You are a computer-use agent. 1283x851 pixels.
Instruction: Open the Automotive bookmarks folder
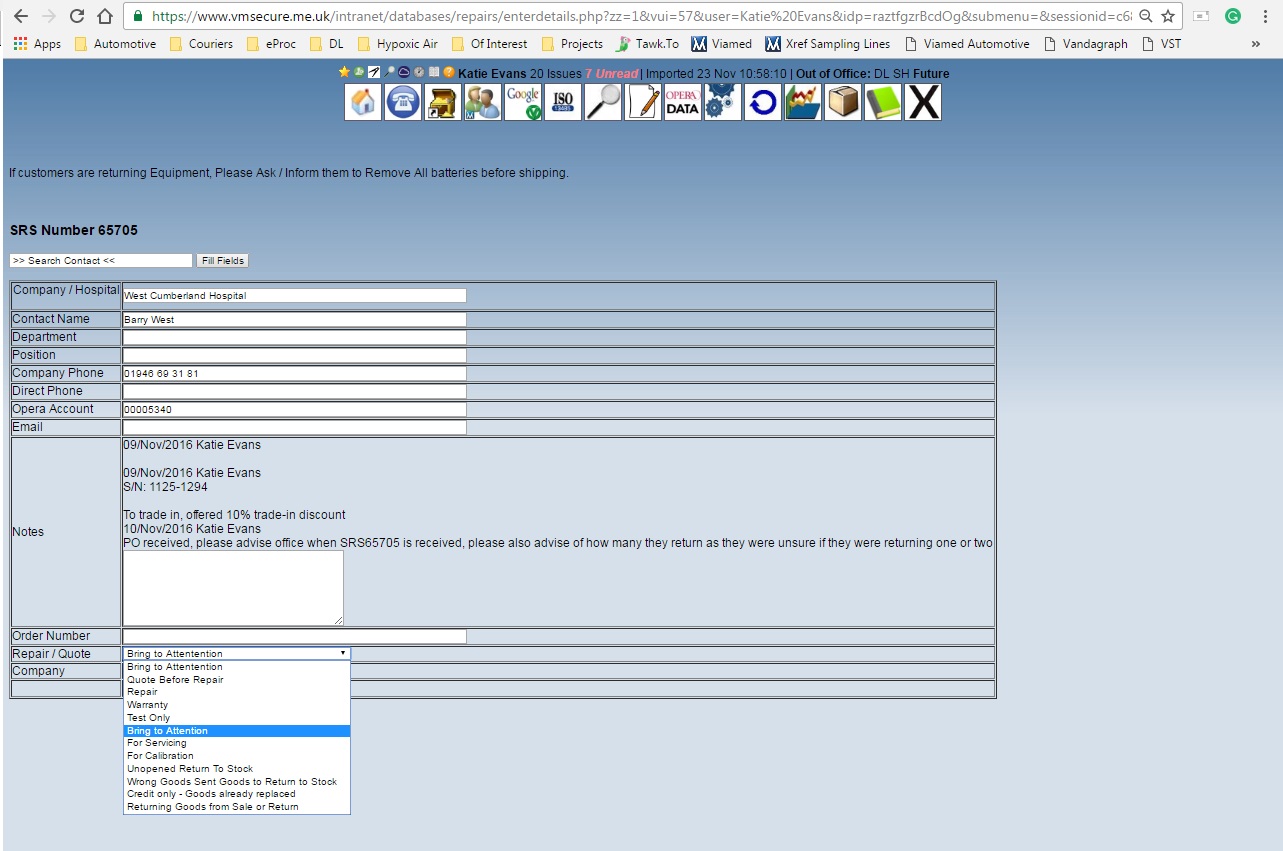[x=115, y=44]
